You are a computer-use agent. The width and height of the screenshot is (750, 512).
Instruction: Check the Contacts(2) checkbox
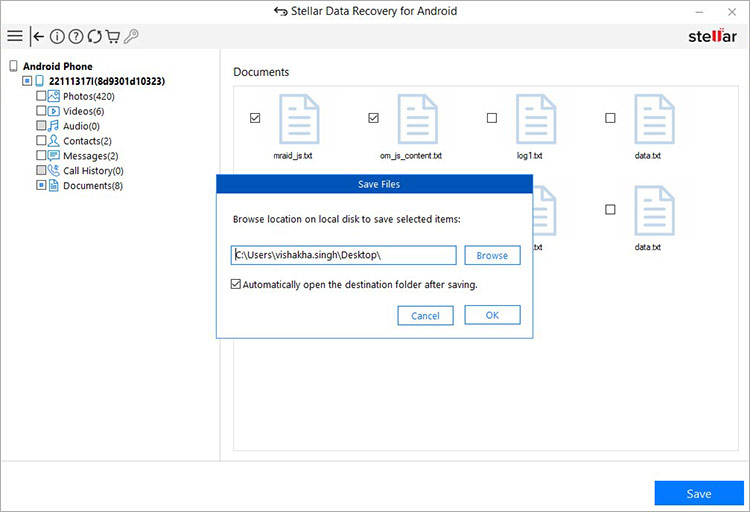tap(41, 140)
